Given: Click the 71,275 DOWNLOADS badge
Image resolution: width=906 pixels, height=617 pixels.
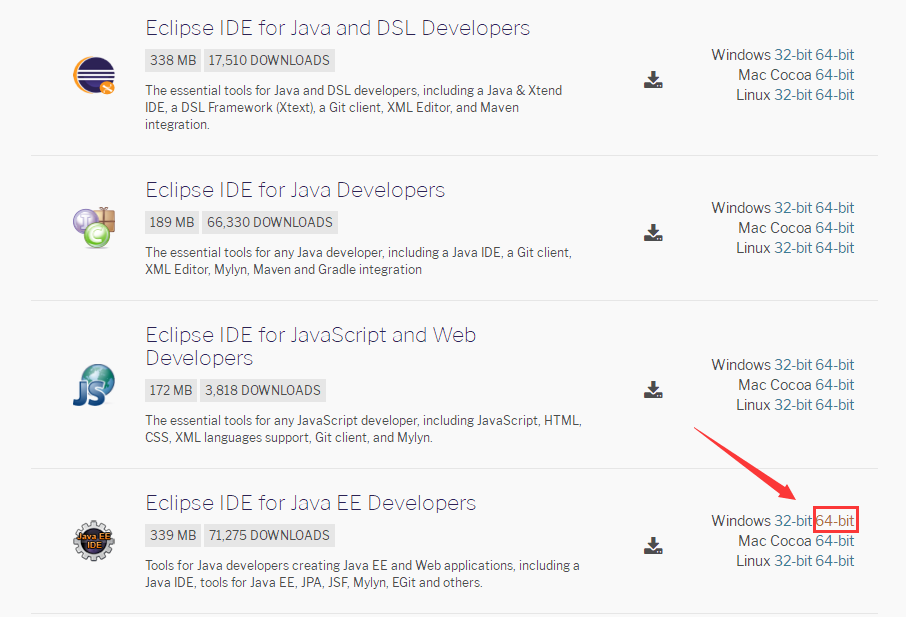Looking at the screenshot, I should pos(269,536).
